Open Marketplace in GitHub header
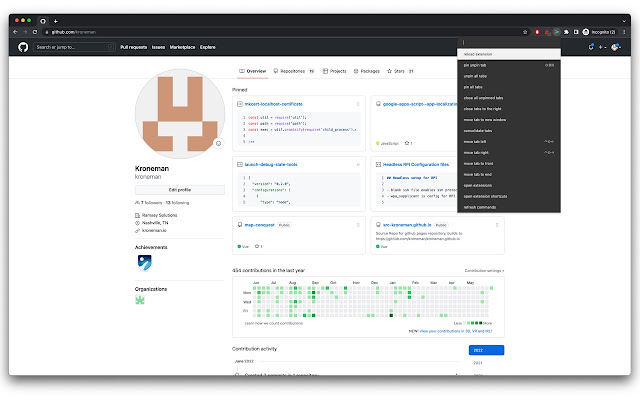This screenshot has width=640, height=400. coord(182,47)
